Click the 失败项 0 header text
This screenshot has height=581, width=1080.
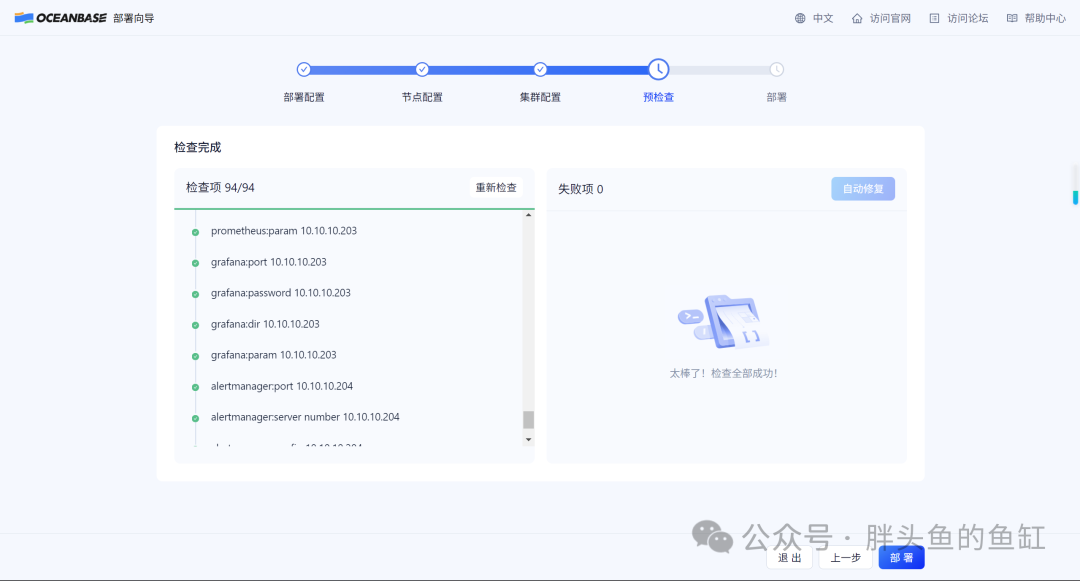pos(581,189)
